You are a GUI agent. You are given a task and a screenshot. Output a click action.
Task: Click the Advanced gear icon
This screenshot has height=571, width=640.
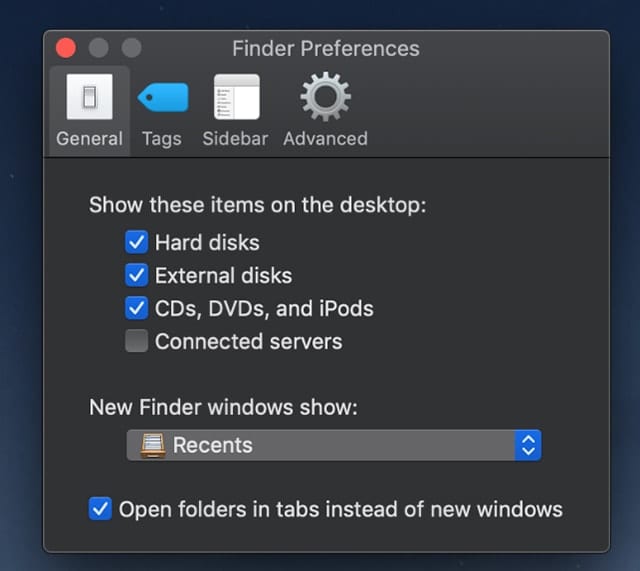pos(325,97)
